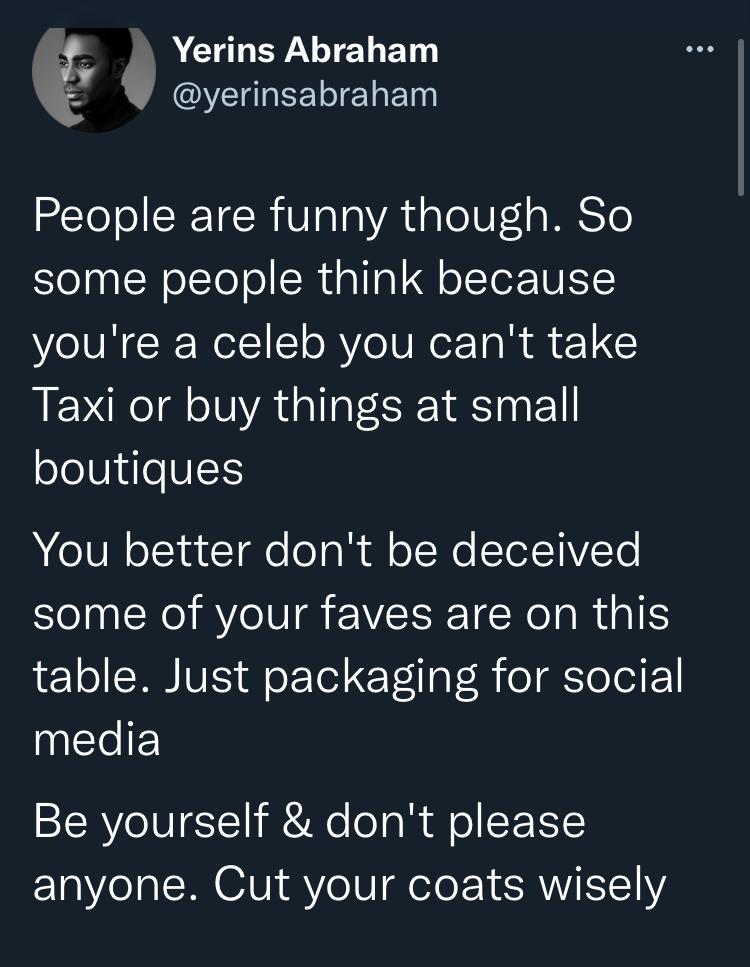Click the line "anyone. Cut your coats wisely"
The height and width of the screenshot is (967, 750).
click(x=349, y=884)
